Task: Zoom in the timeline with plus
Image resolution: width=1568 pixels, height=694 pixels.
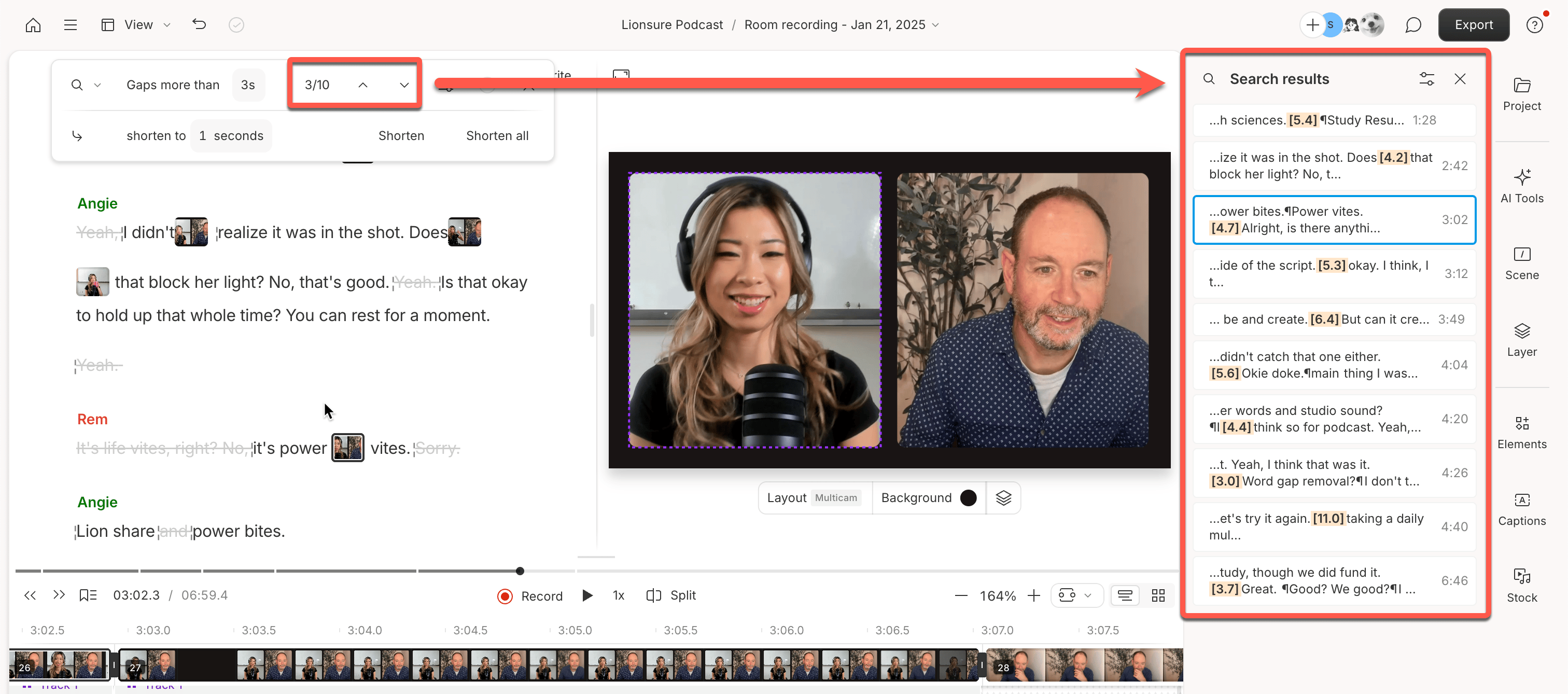Action: [1033, 595]
